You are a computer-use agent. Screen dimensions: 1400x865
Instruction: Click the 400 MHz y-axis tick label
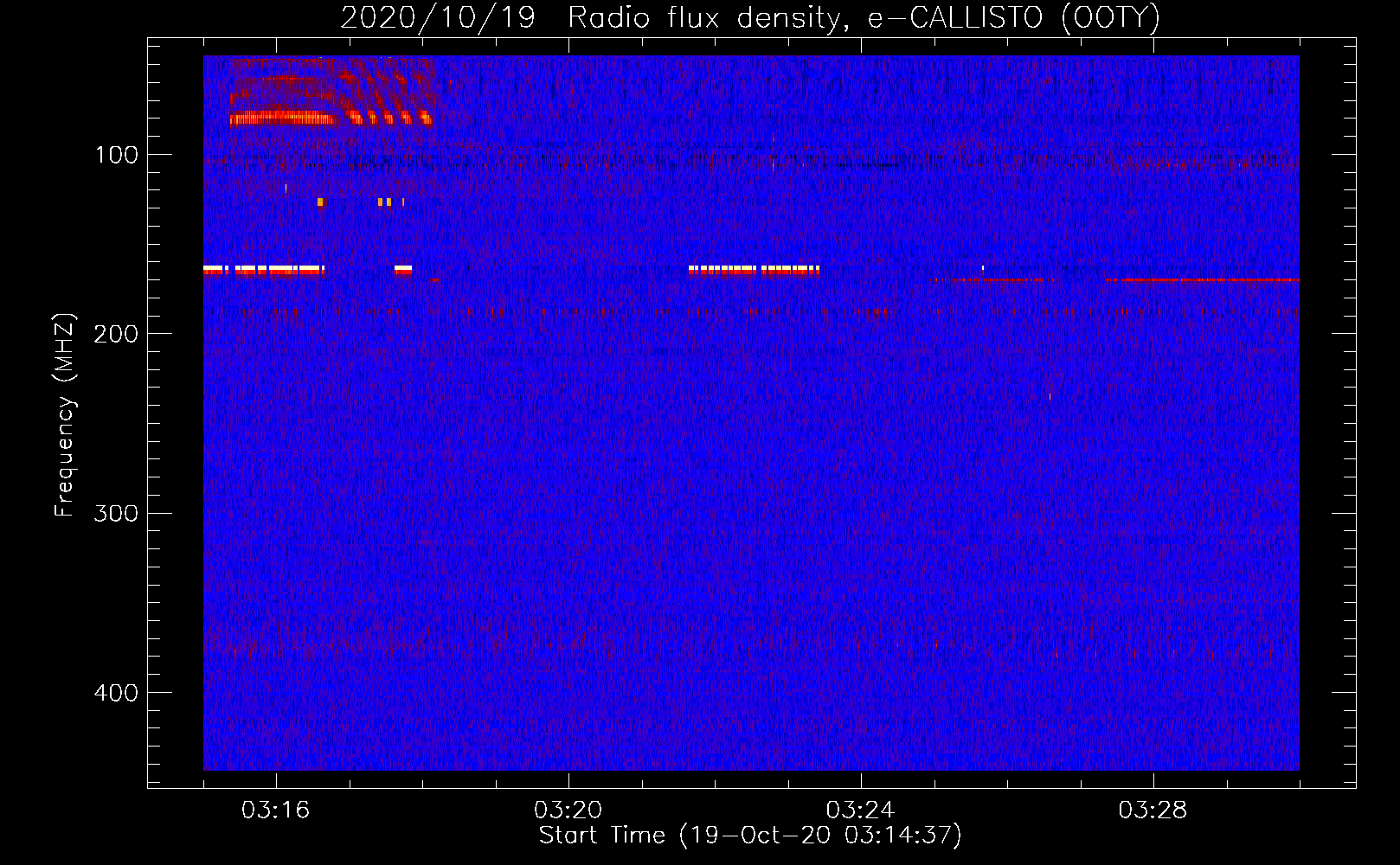(x=117, y=693)
